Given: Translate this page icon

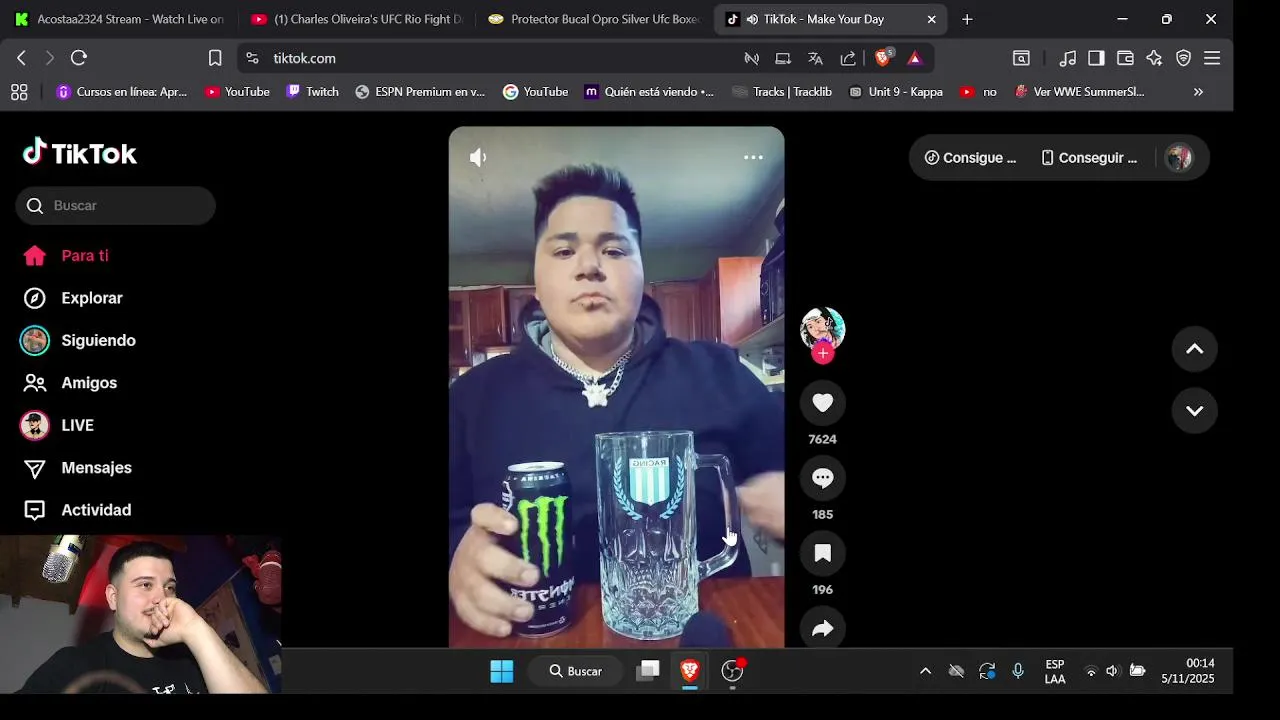Looking at the screenshot, I should 815,58.
